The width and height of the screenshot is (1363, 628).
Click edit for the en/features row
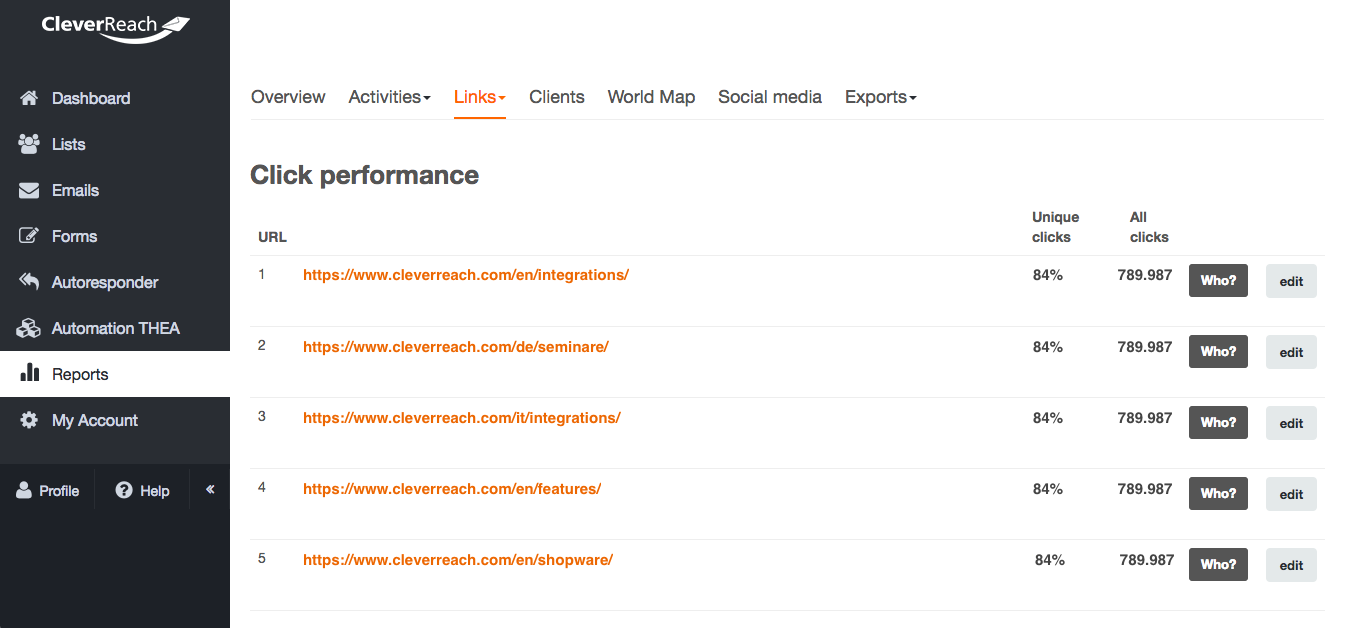tap(1291, 494)
